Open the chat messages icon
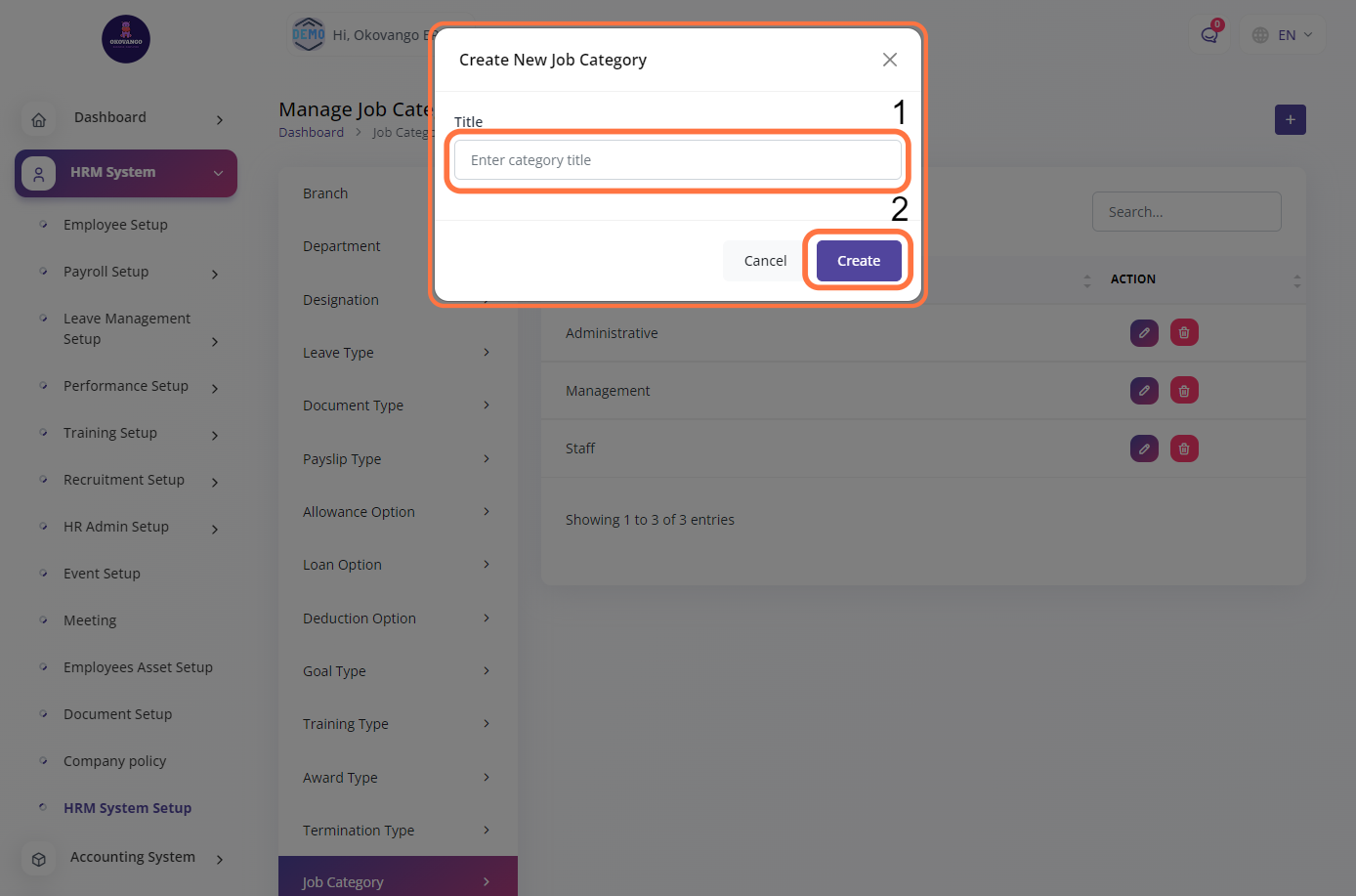Image resolution: width=1356 pixels, height=896 pixels. coord(1209,35)
